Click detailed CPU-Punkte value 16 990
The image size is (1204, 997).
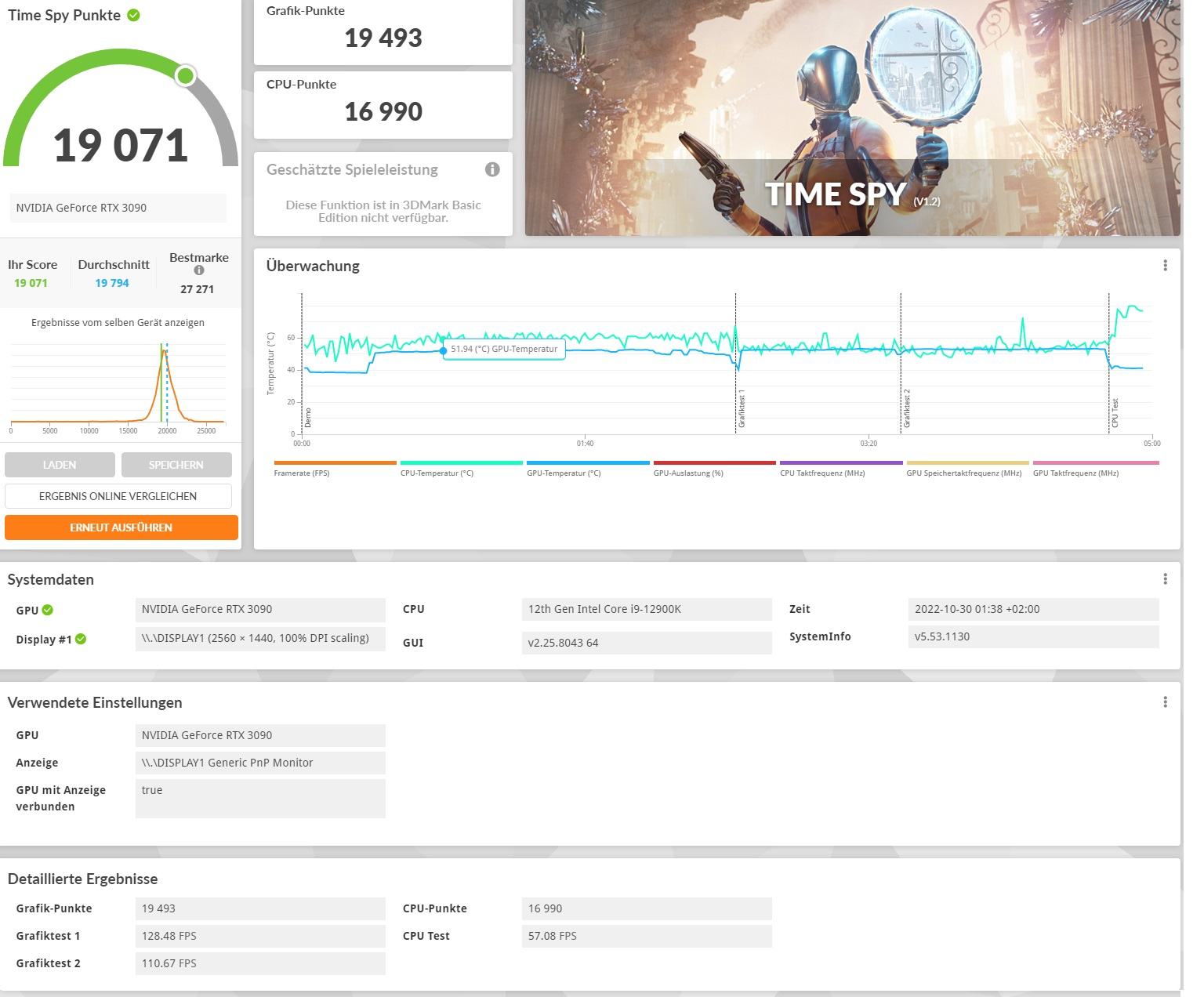coord(647,908)
